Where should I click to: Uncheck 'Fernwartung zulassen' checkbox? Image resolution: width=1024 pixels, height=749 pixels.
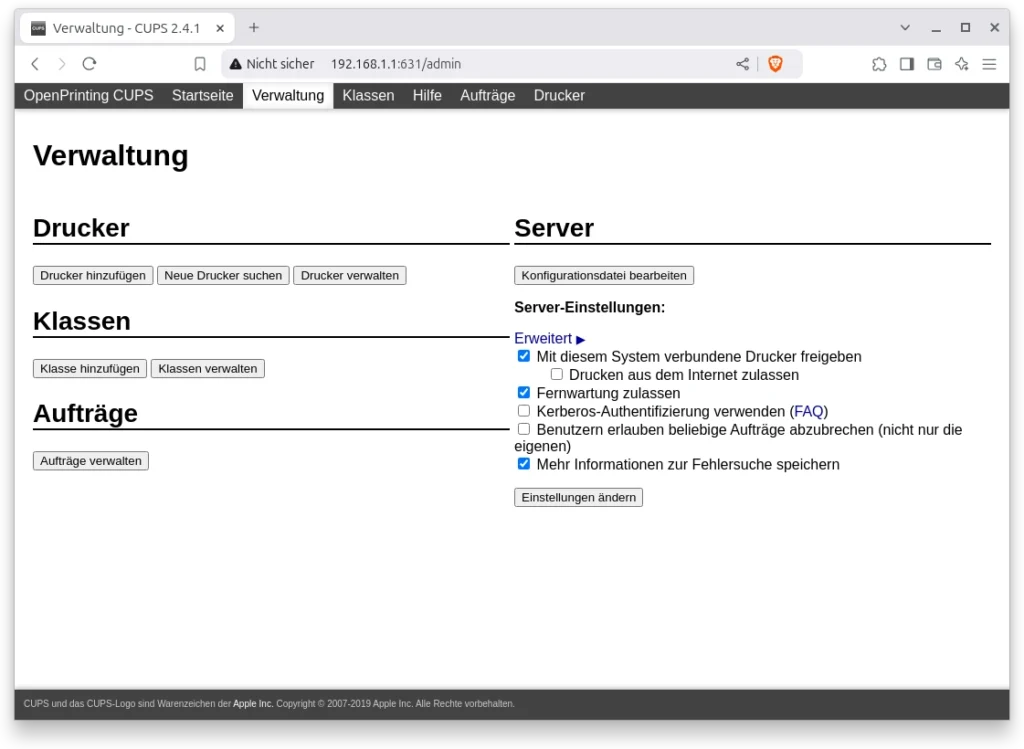pos(524,393)
